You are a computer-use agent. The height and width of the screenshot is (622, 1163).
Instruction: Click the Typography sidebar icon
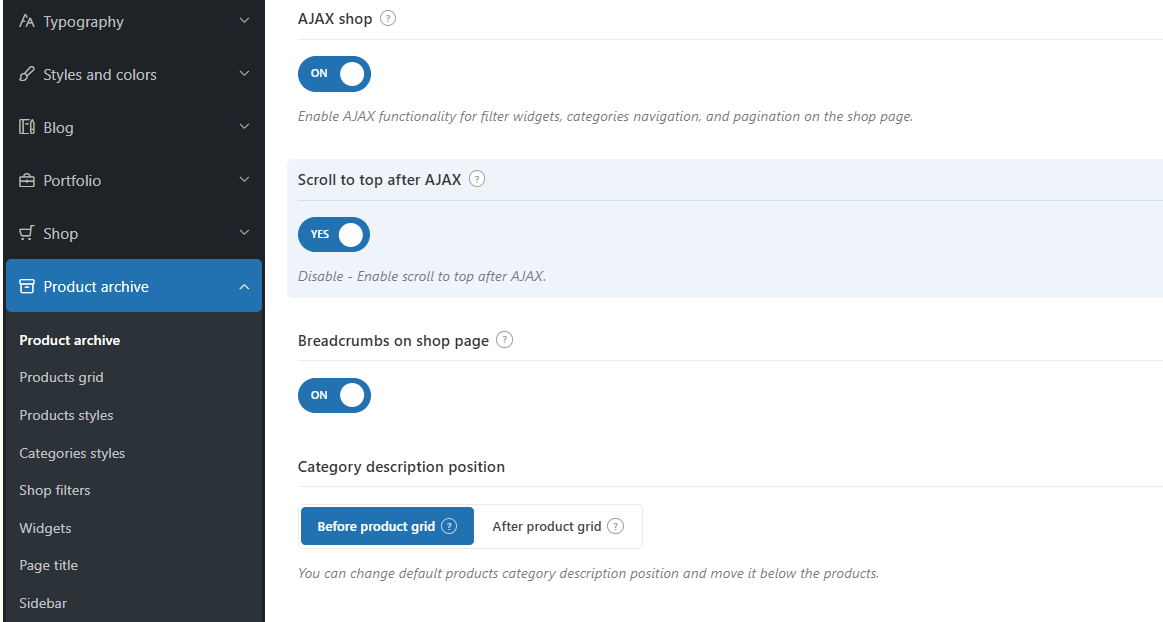tap(27, 21)
